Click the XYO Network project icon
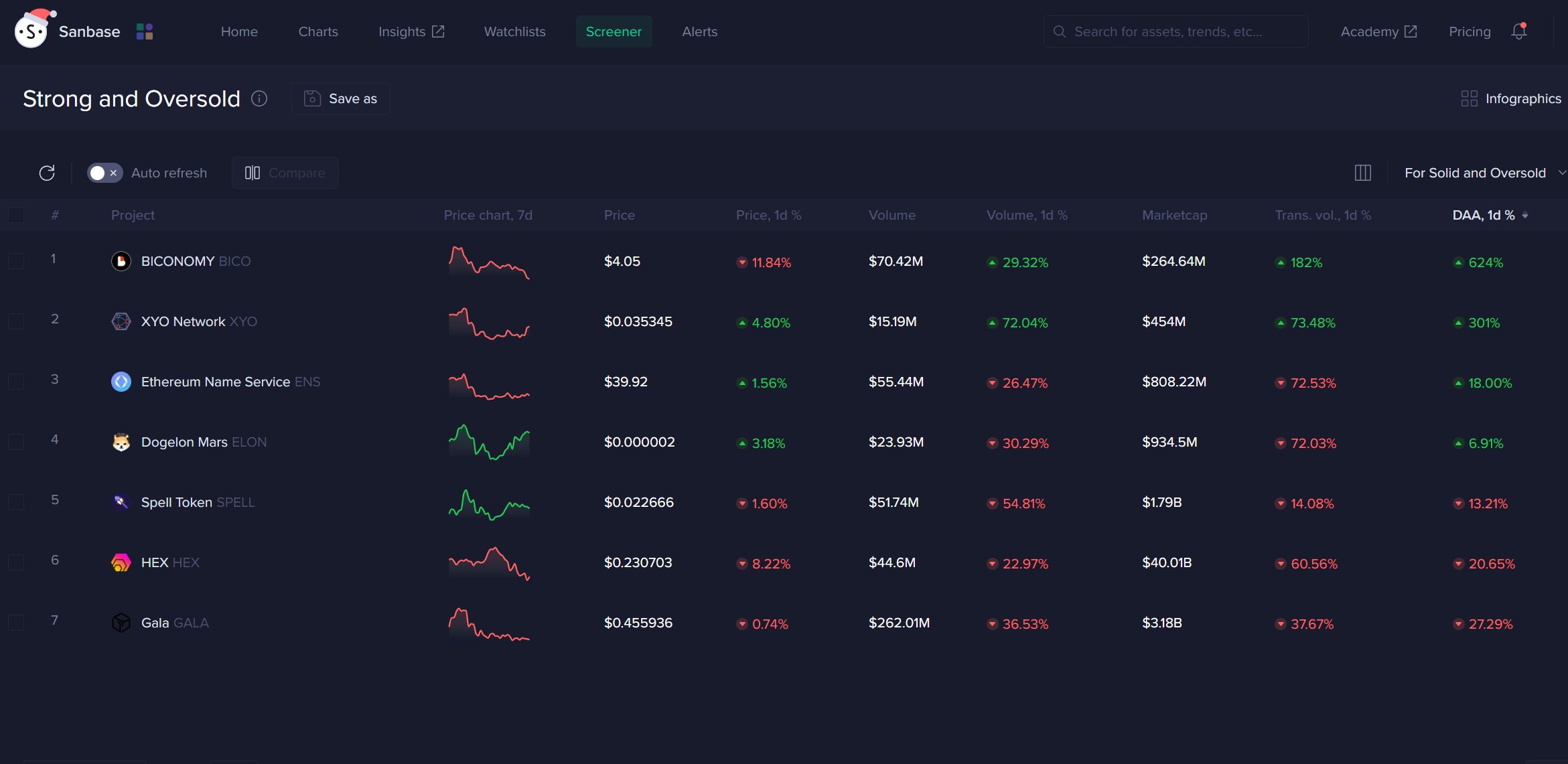 pyautogui.click(x=121, y=321)
